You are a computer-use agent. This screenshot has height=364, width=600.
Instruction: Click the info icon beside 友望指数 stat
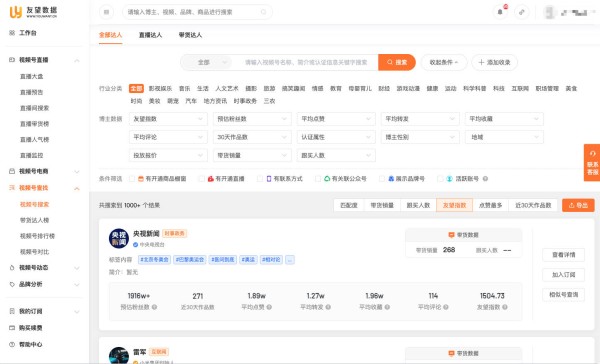point(505,307)
